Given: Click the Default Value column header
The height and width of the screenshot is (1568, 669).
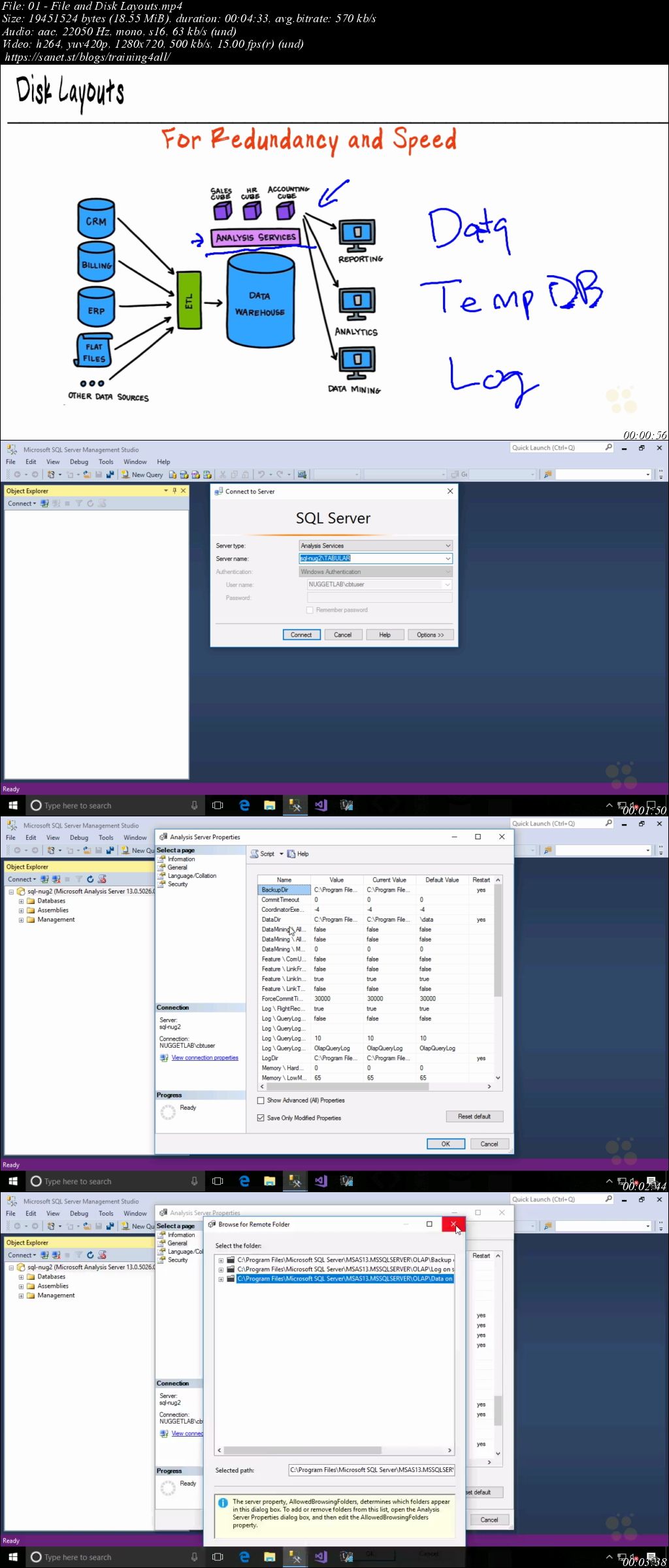Looking at the screenshot, I should click(442, 880).
